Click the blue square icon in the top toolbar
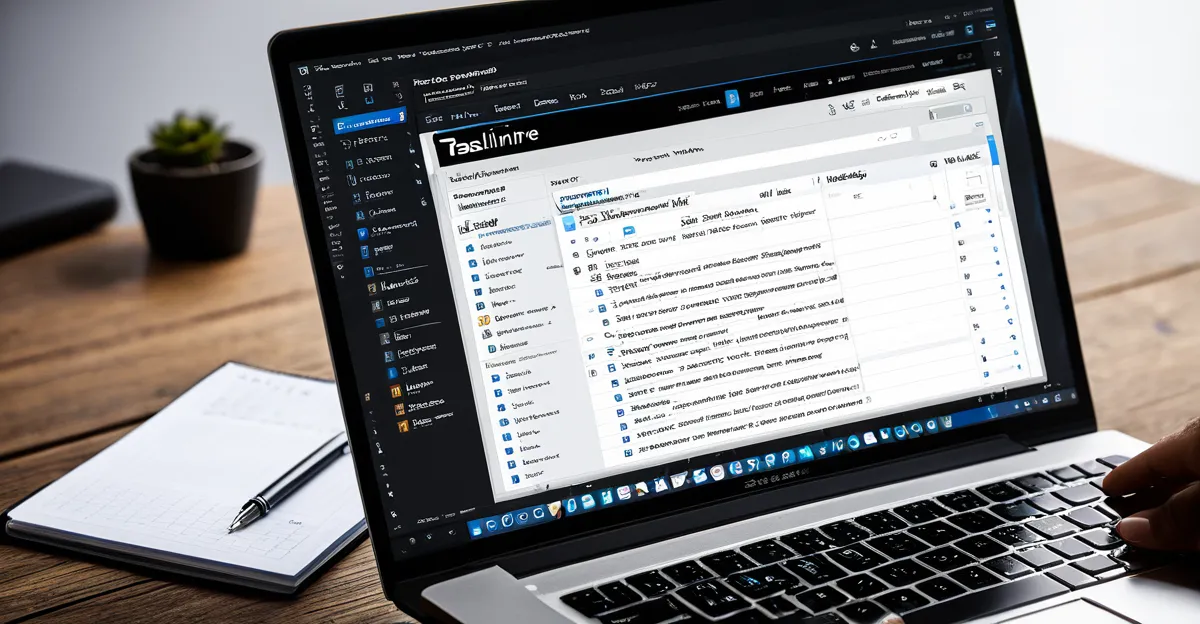Image resolution: width=1200 pixels, height=624 pixels. tap(731, 98)
